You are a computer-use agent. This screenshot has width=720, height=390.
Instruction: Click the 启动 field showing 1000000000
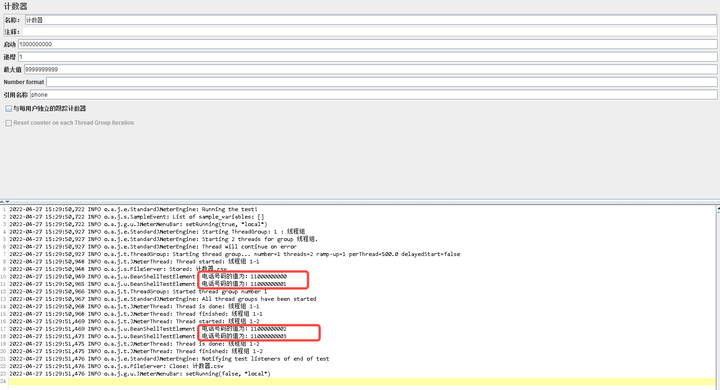[x=367, y=45]
